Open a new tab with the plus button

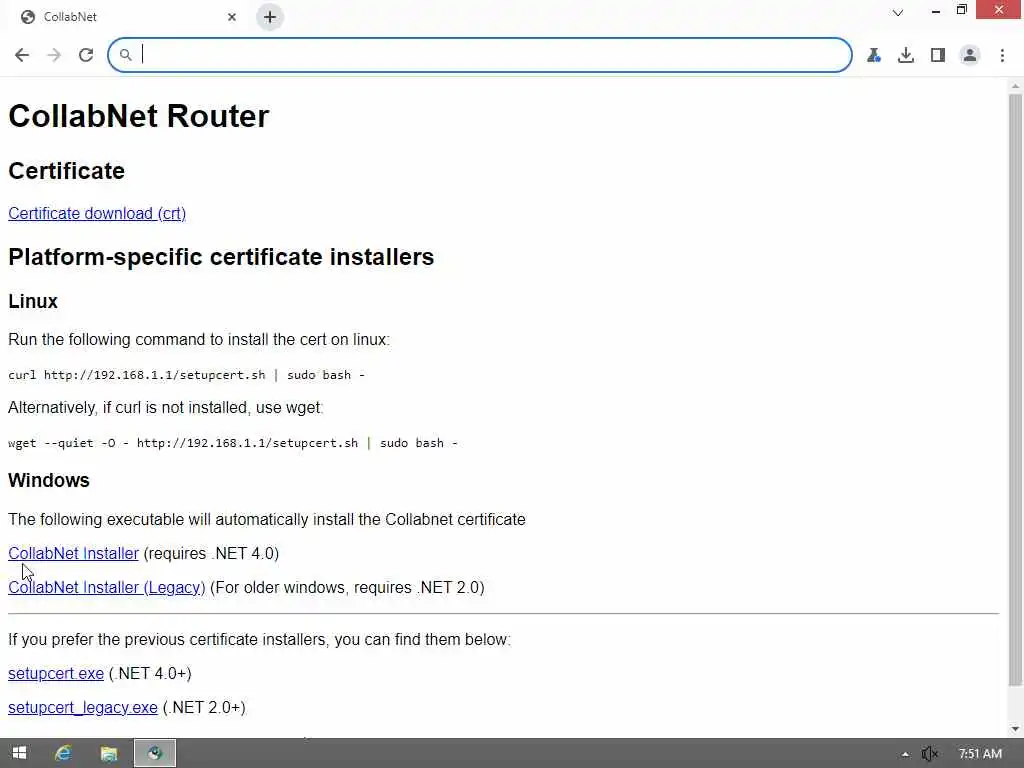pyautogui.click(x=270, y=17)
